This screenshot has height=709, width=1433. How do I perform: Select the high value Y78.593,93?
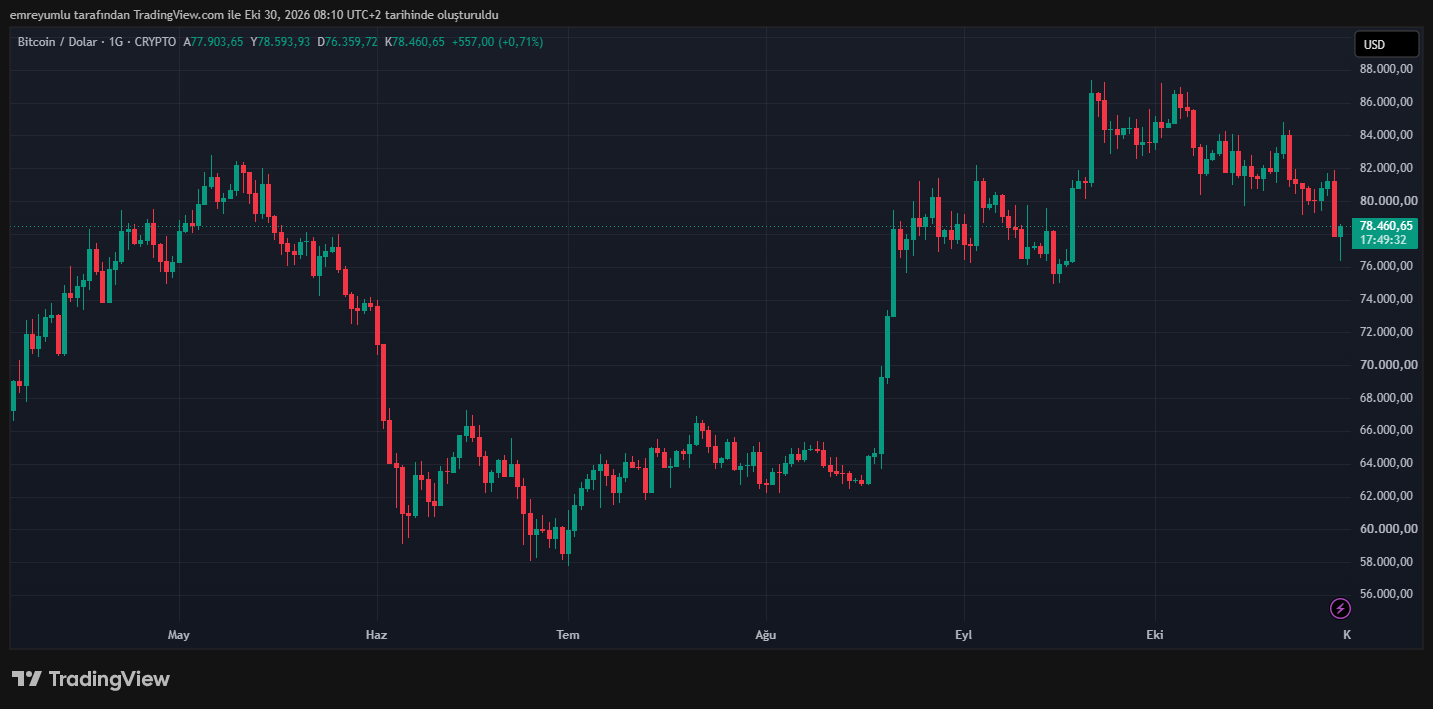coord(280,42)
